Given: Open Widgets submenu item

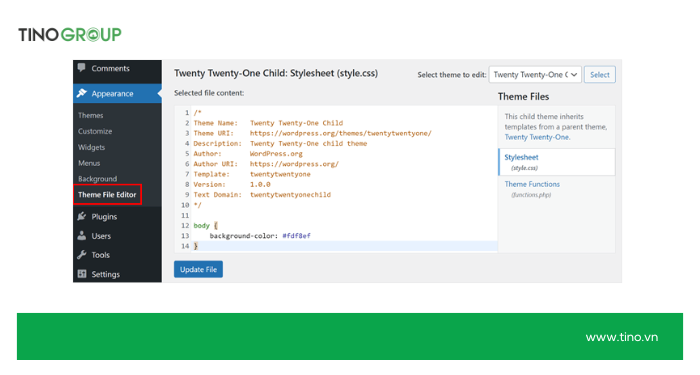Looking at the screenshot, I should [x=92, y=147].
